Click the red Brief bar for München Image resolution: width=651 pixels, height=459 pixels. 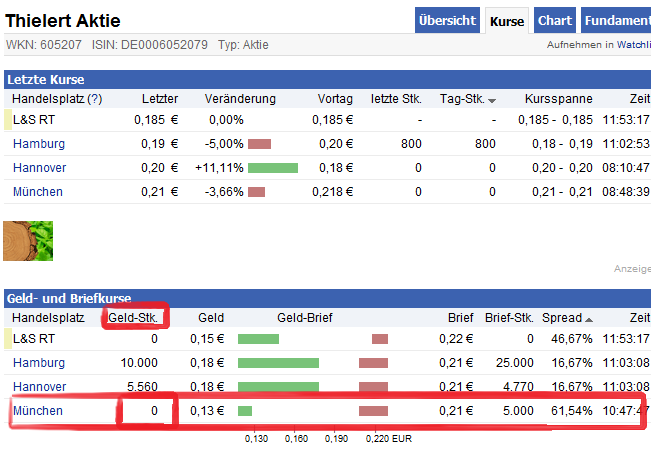tap(373, 411)
